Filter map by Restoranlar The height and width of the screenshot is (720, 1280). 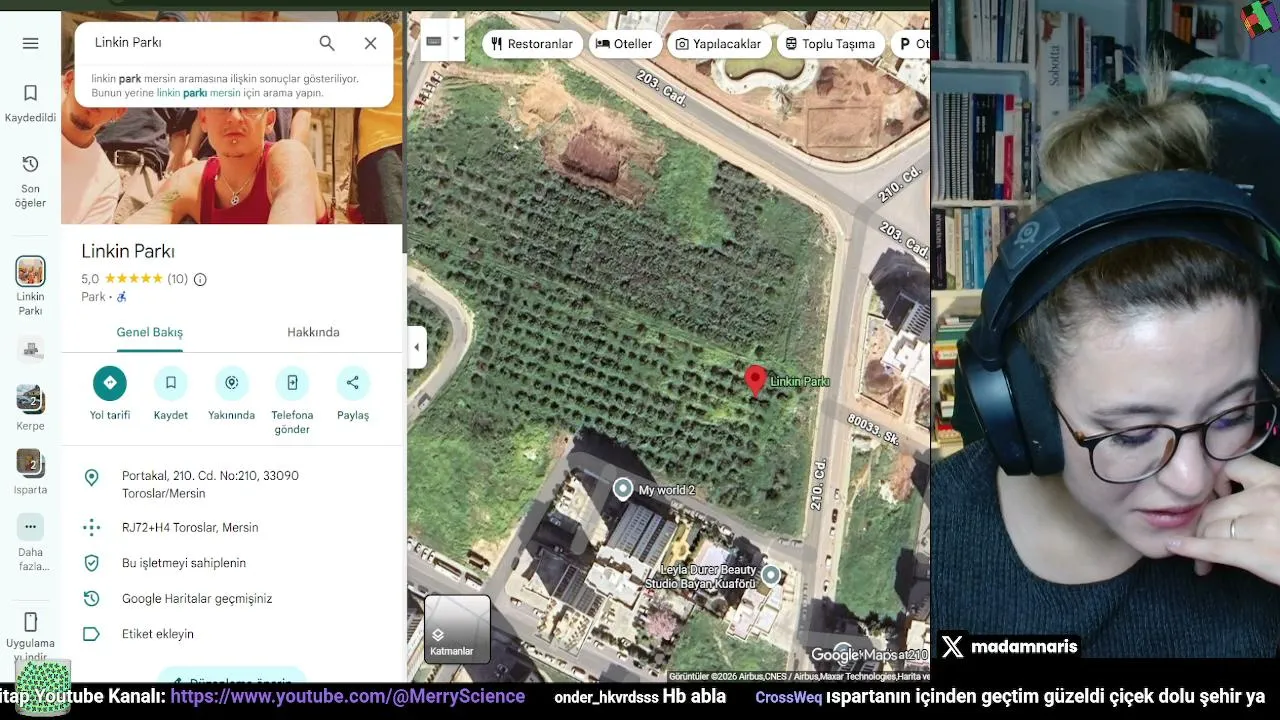tap(532, 44)
